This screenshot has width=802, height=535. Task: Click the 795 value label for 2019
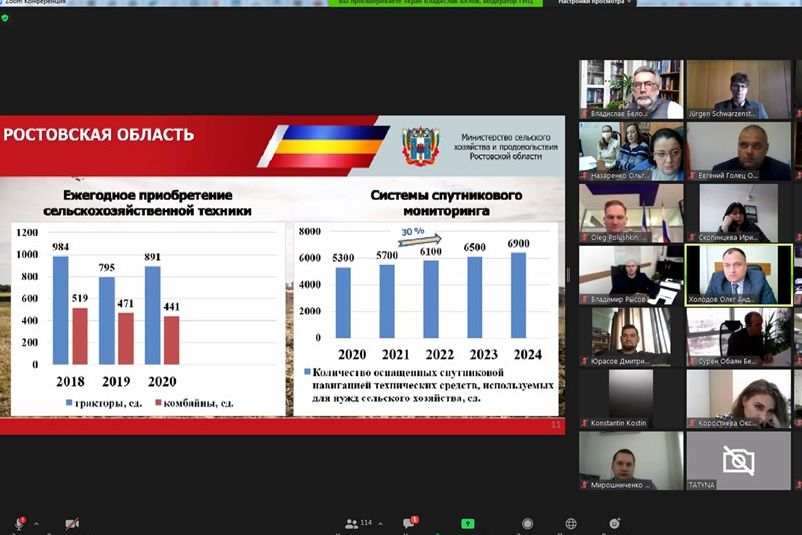tap(106, 268)
